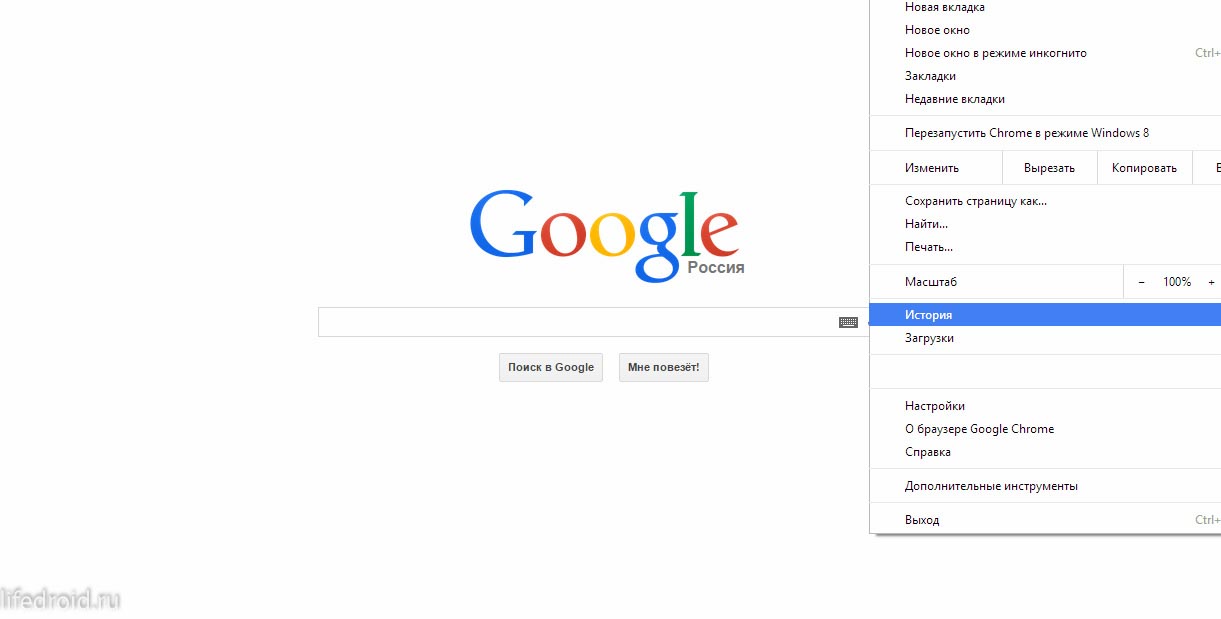1221x619 pixels.
Task: Choose Новое окно в режиме инкогнито
Action: click(x=1046, y=53)
